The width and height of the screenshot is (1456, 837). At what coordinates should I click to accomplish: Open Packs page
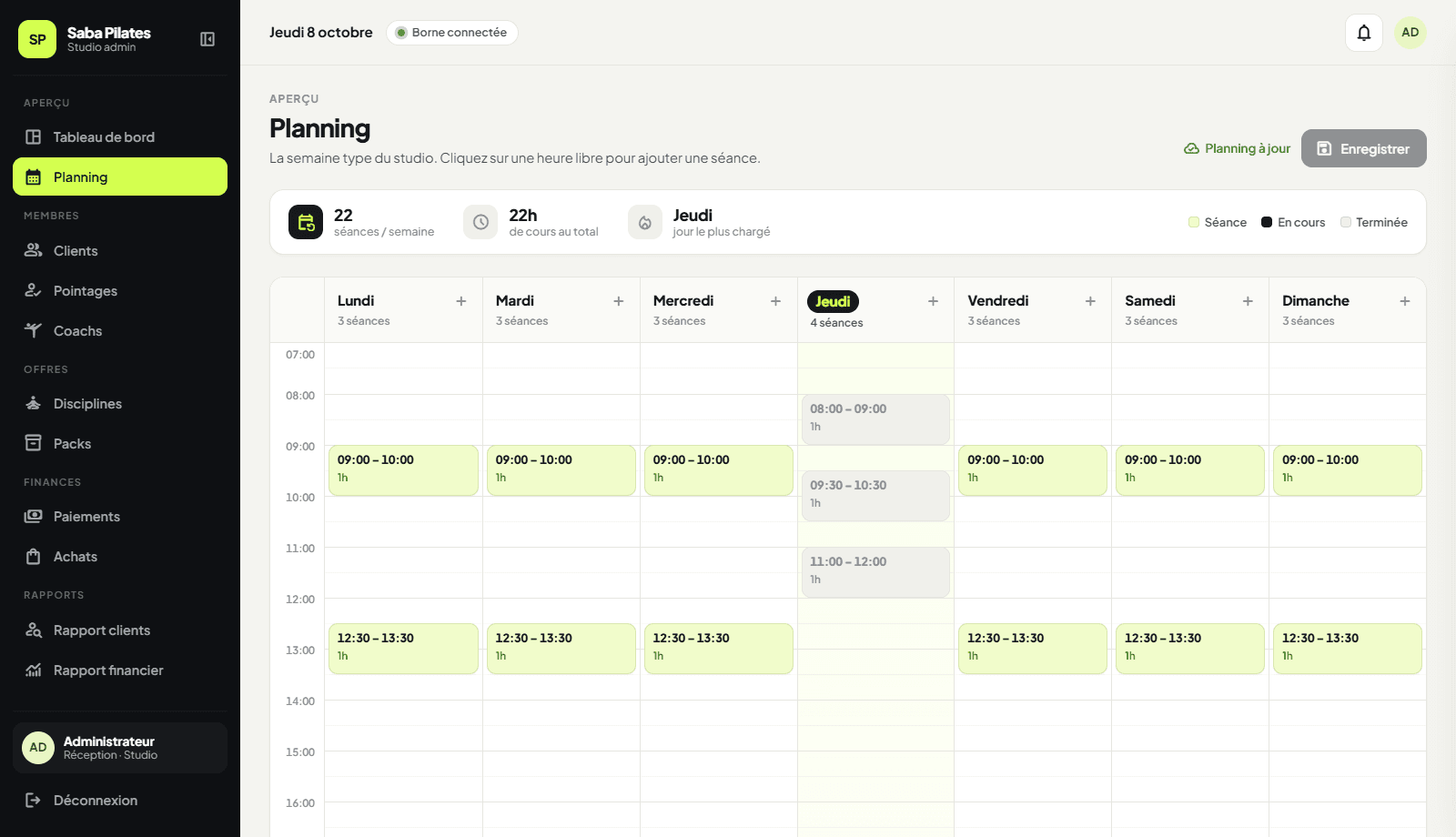tap(120, 444)
